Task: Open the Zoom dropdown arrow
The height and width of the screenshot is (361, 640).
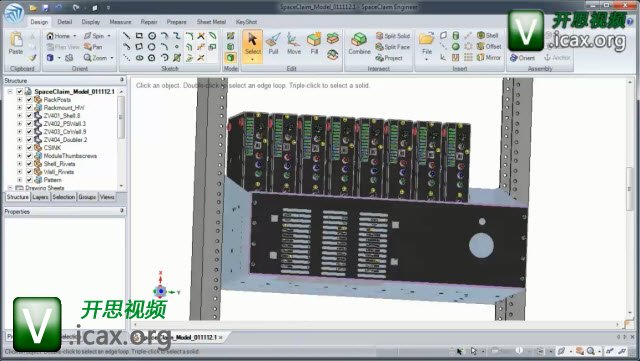Action: click(x=112, y=58)
